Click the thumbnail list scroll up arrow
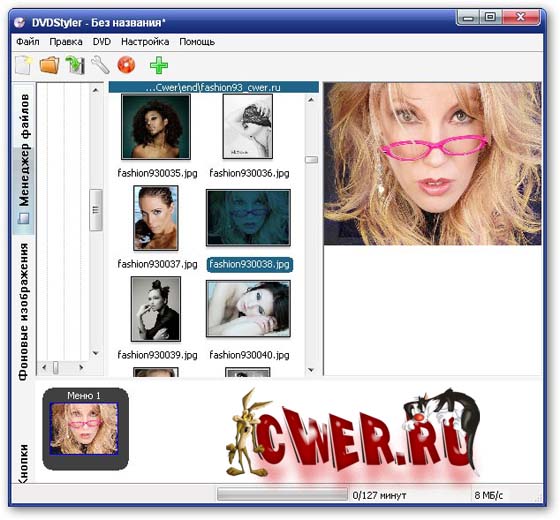The height and width of the screenshot is (520, 560). point(311,100)
